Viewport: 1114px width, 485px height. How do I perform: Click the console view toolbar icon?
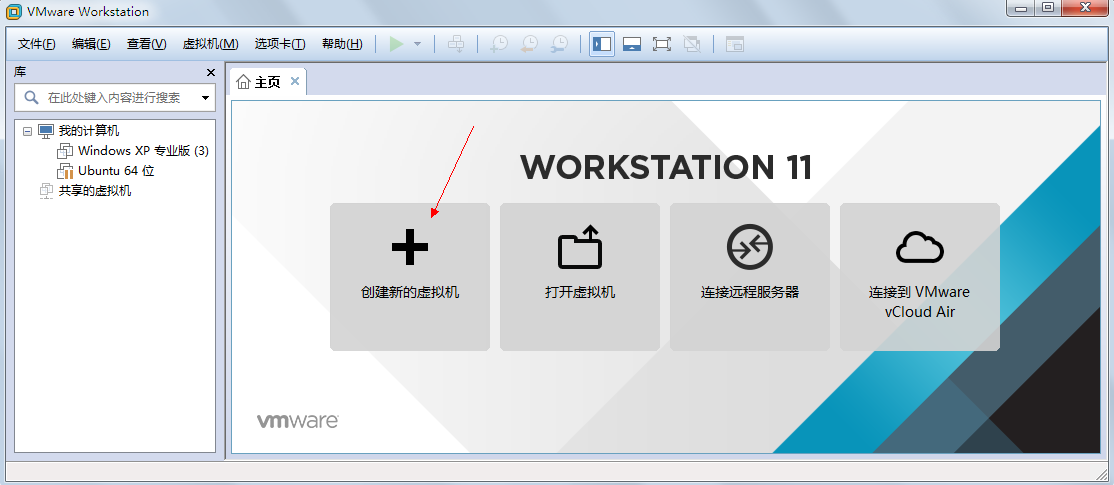[x=734, y=44]
